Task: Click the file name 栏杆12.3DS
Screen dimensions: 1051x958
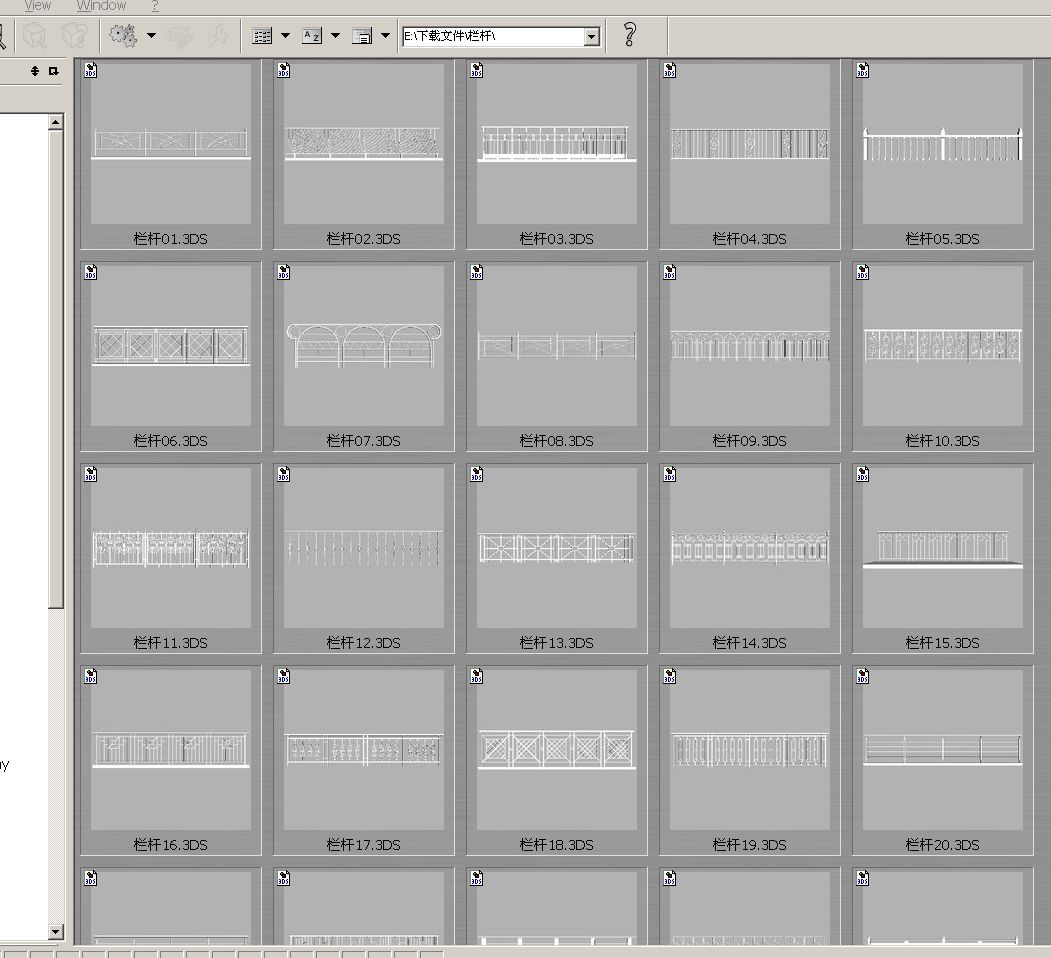Action: [x=364, y=643]
